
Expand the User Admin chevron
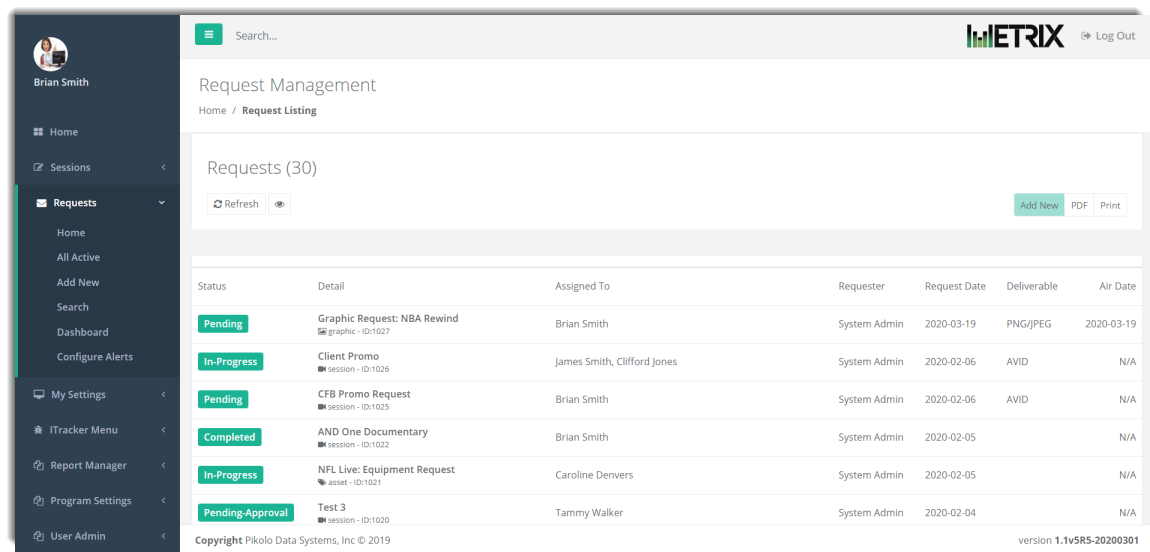pyautogui.click(x=163, y=536)
